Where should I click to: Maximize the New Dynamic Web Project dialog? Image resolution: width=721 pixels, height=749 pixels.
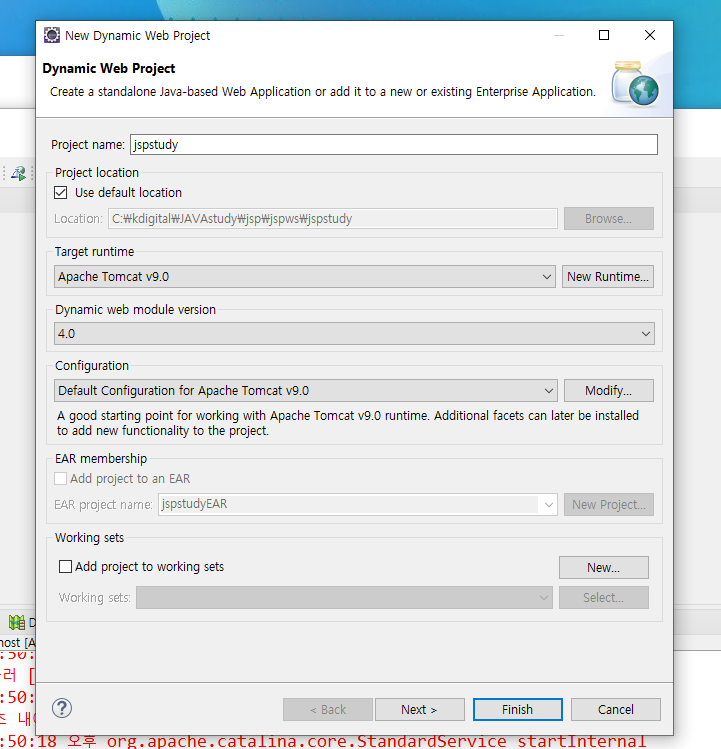pos(604,35)
